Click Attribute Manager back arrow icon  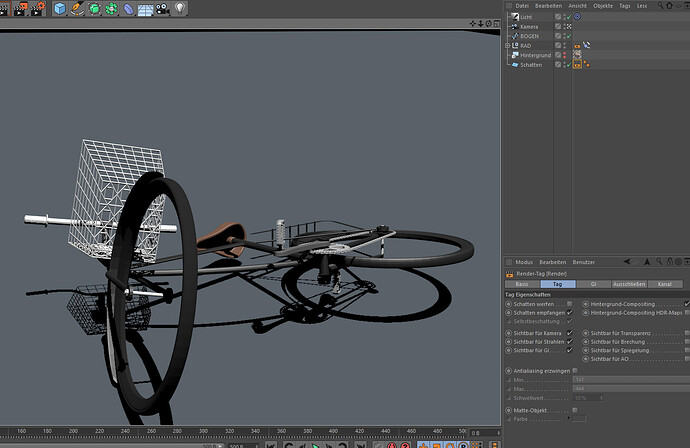627,261
